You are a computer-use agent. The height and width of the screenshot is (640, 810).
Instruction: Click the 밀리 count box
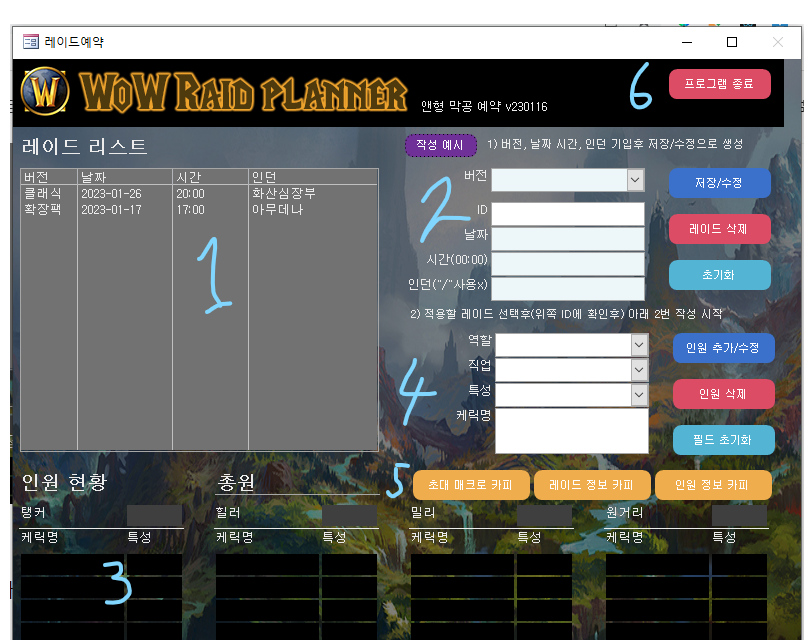(x=544, y=516)
